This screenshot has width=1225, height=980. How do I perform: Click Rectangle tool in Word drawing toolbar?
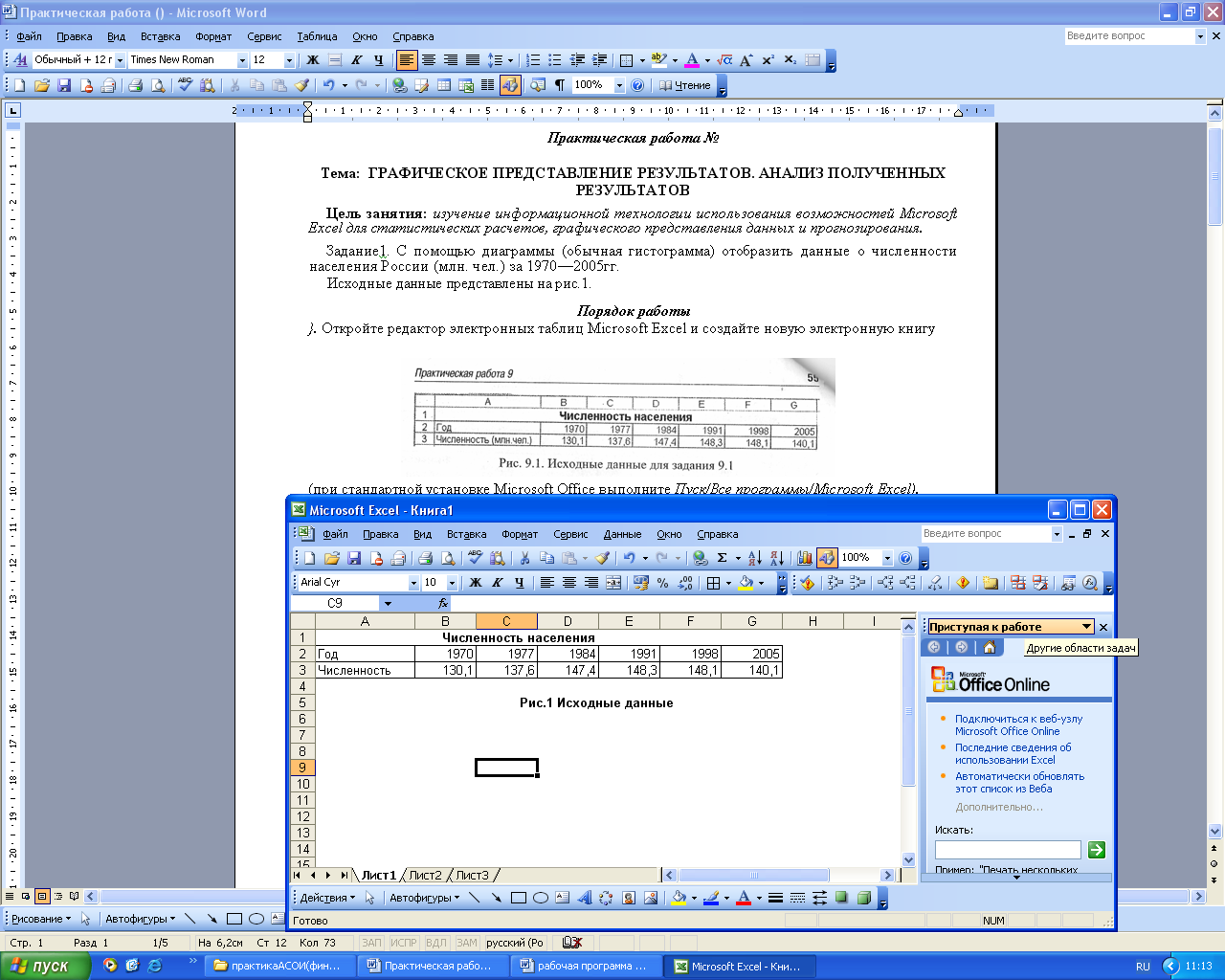[x=234, y=919]
